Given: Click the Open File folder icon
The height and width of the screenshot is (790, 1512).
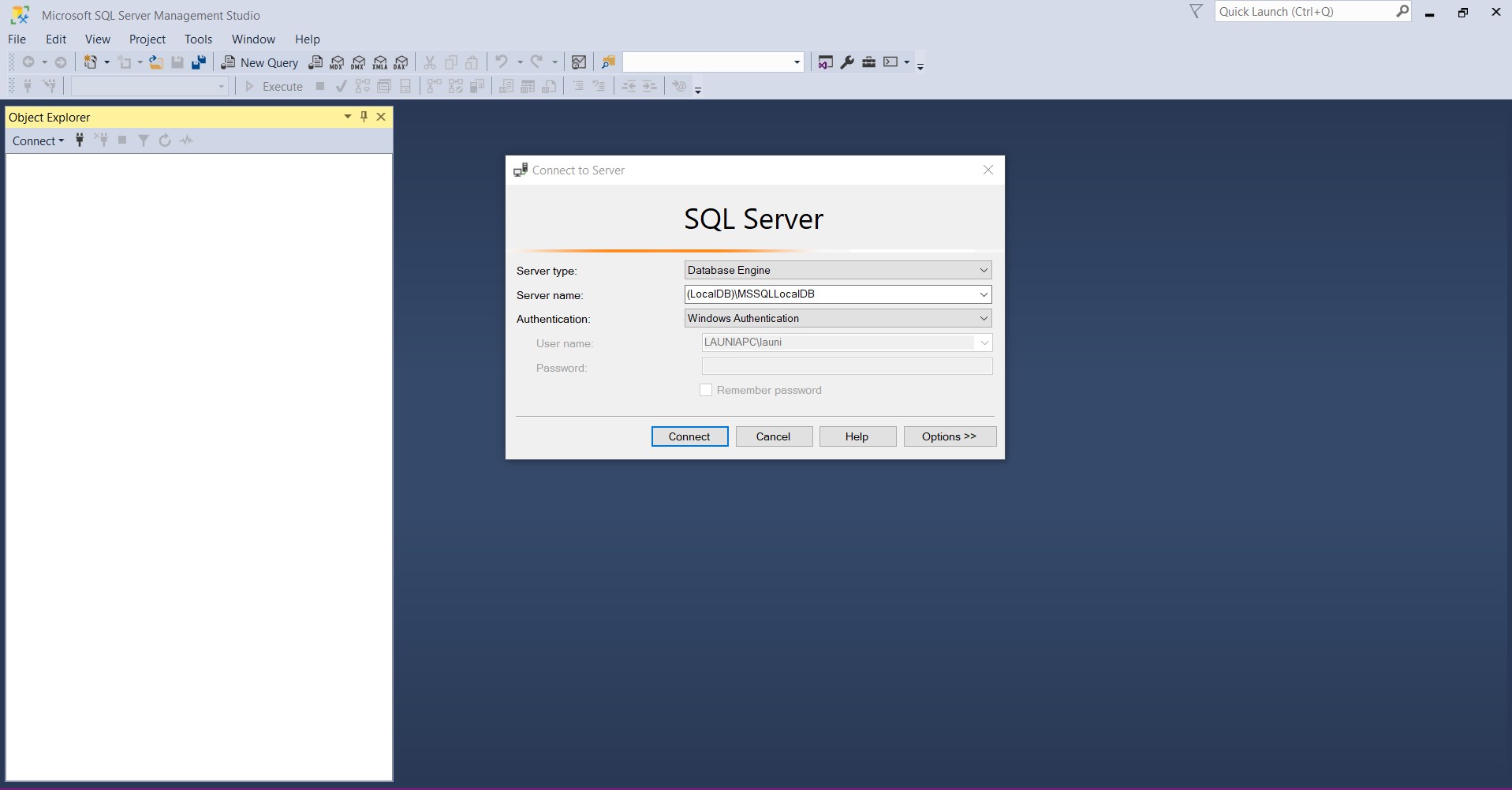Looking at the screenshot, I should coord(156,62).
